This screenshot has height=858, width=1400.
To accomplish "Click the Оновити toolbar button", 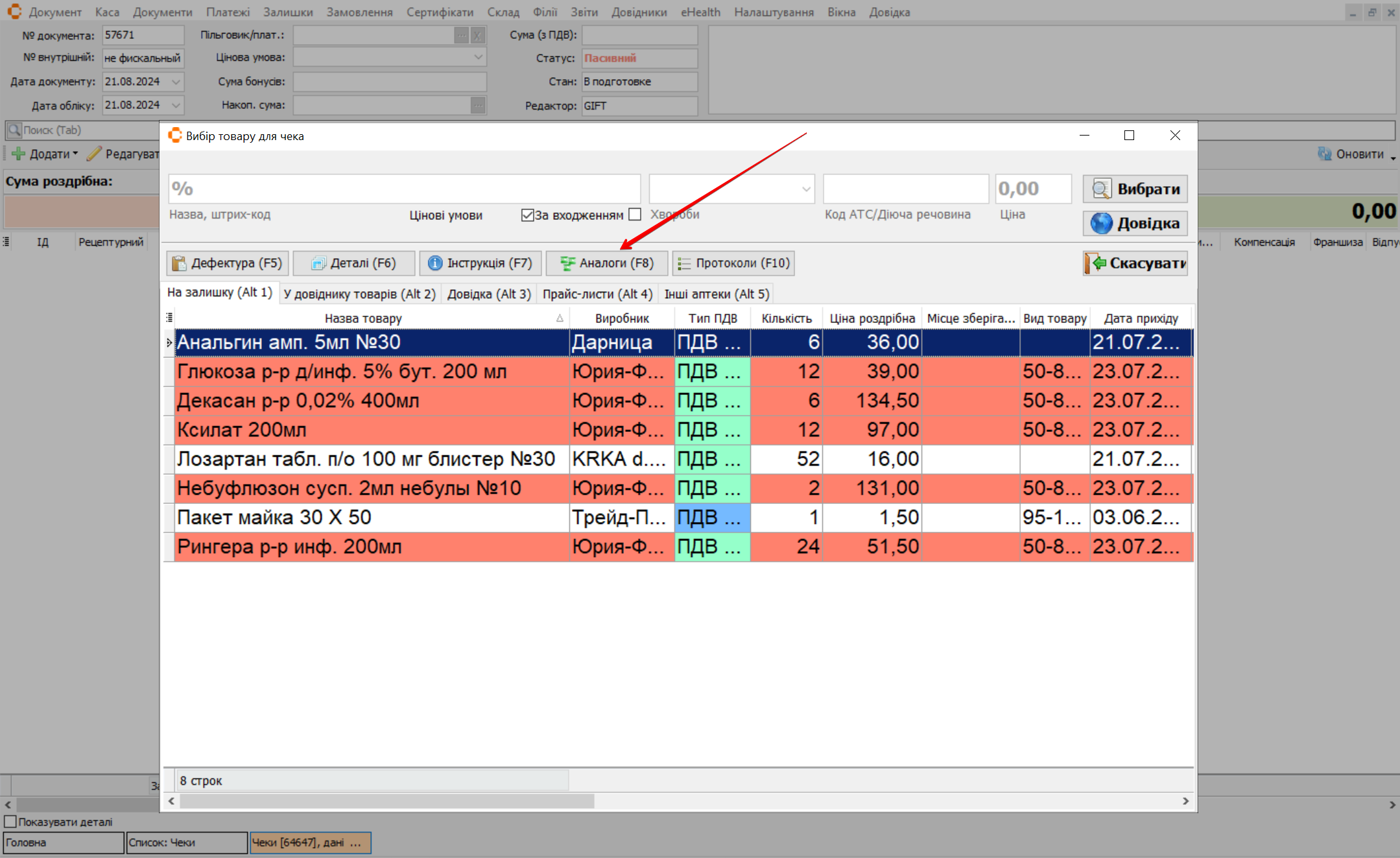I will click(x=1352, y=154).
